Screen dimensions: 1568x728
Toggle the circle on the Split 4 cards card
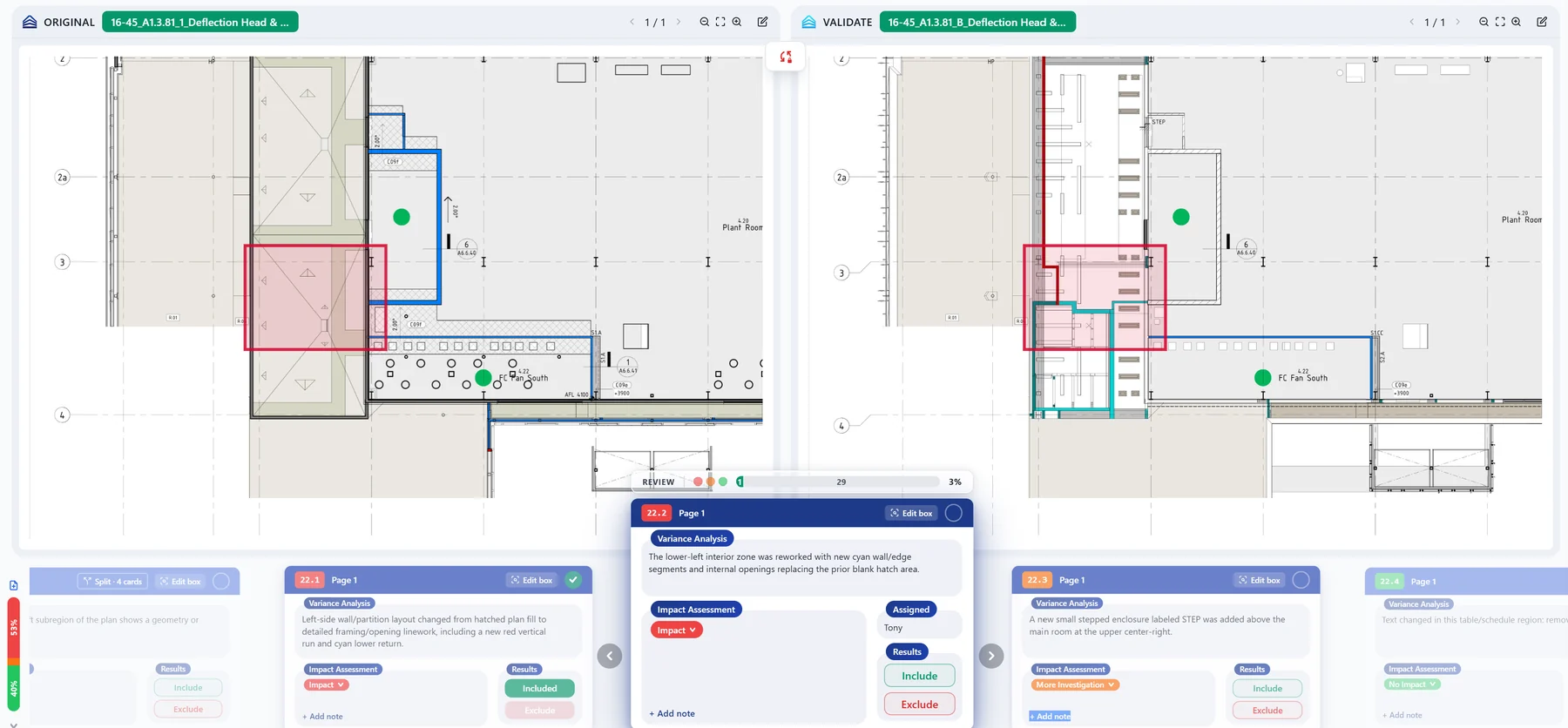click(221, 581)
